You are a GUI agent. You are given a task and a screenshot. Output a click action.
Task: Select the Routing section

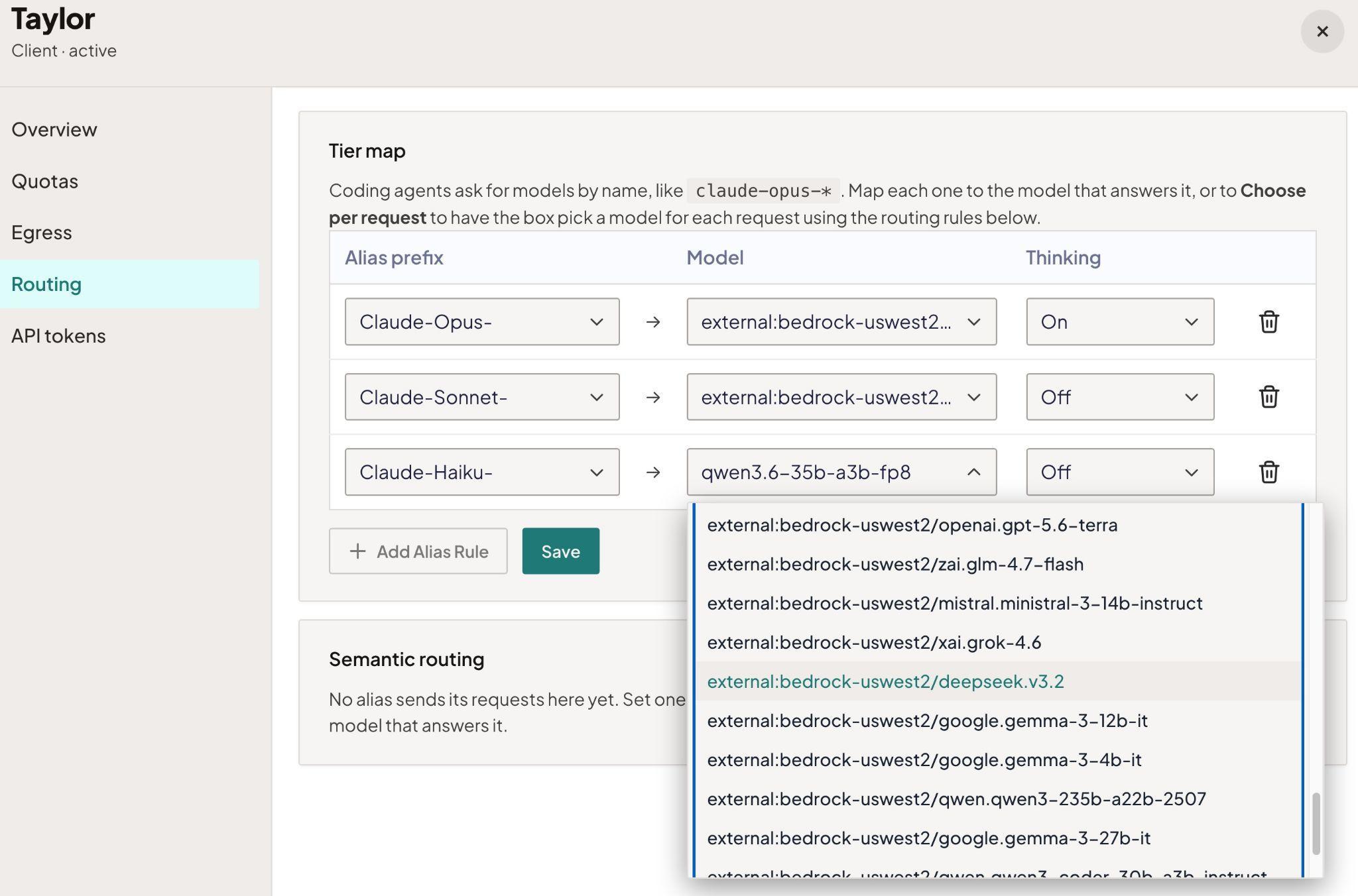coord(129,284)
